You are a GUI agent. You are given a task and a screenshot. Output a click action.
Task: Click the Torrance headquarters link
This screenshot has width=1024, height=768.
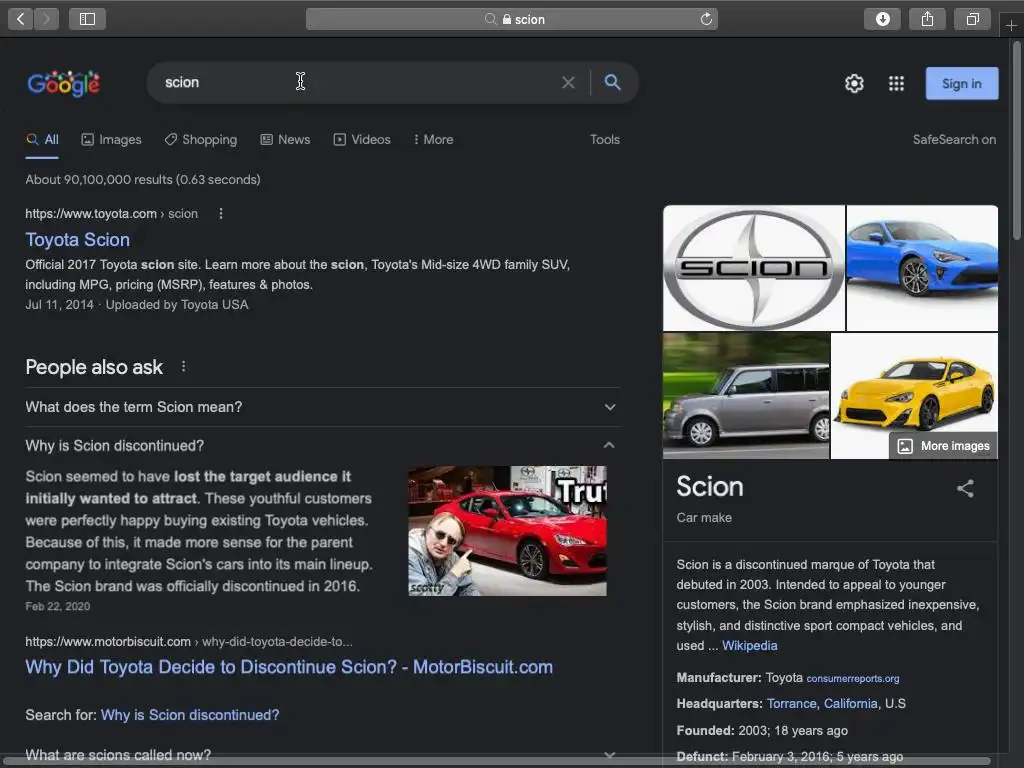pyautogui.click(x=792, y=703)
